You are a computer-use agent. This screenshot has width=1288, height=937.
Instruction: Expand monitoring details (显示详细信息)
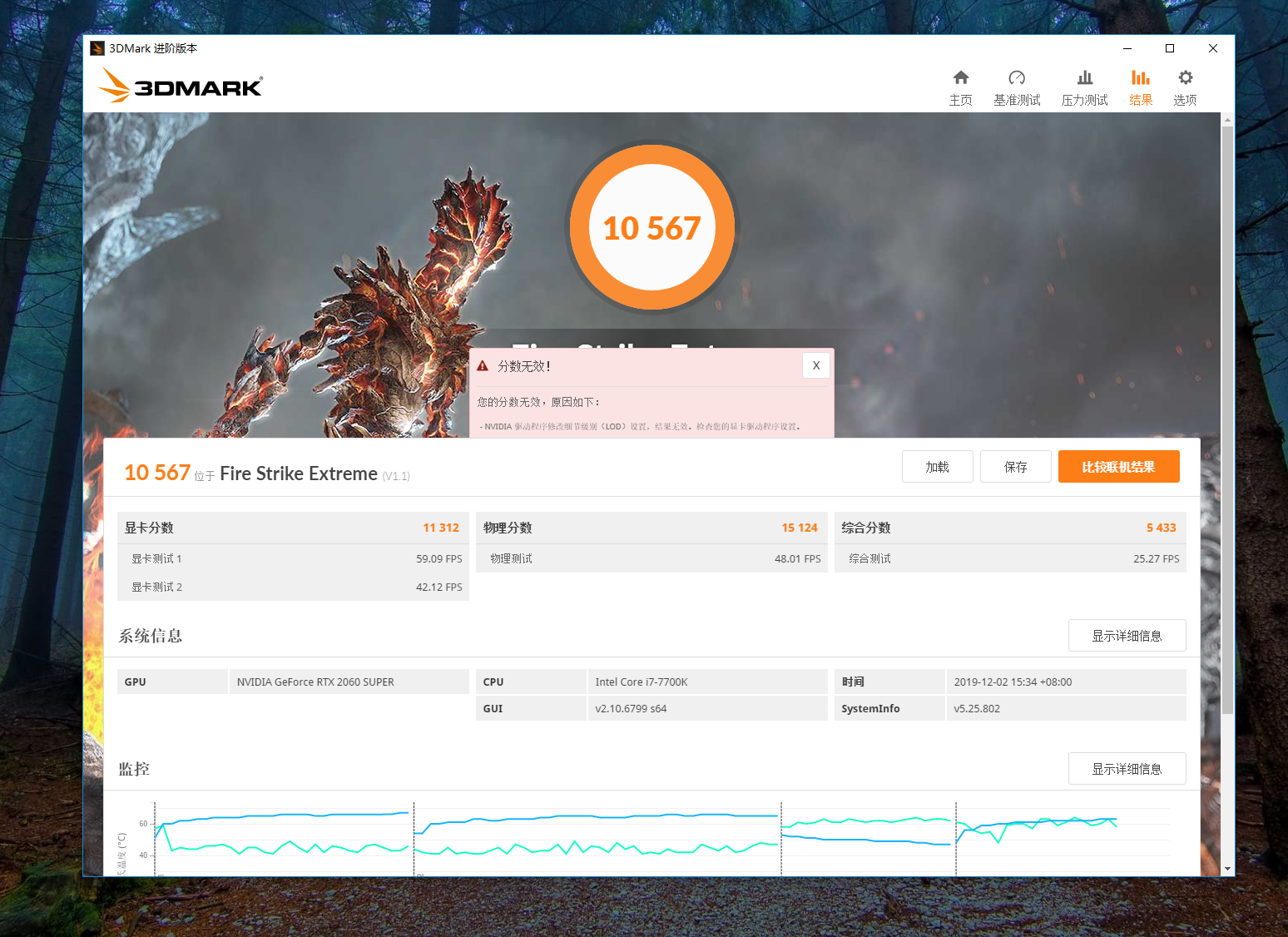1127,769
